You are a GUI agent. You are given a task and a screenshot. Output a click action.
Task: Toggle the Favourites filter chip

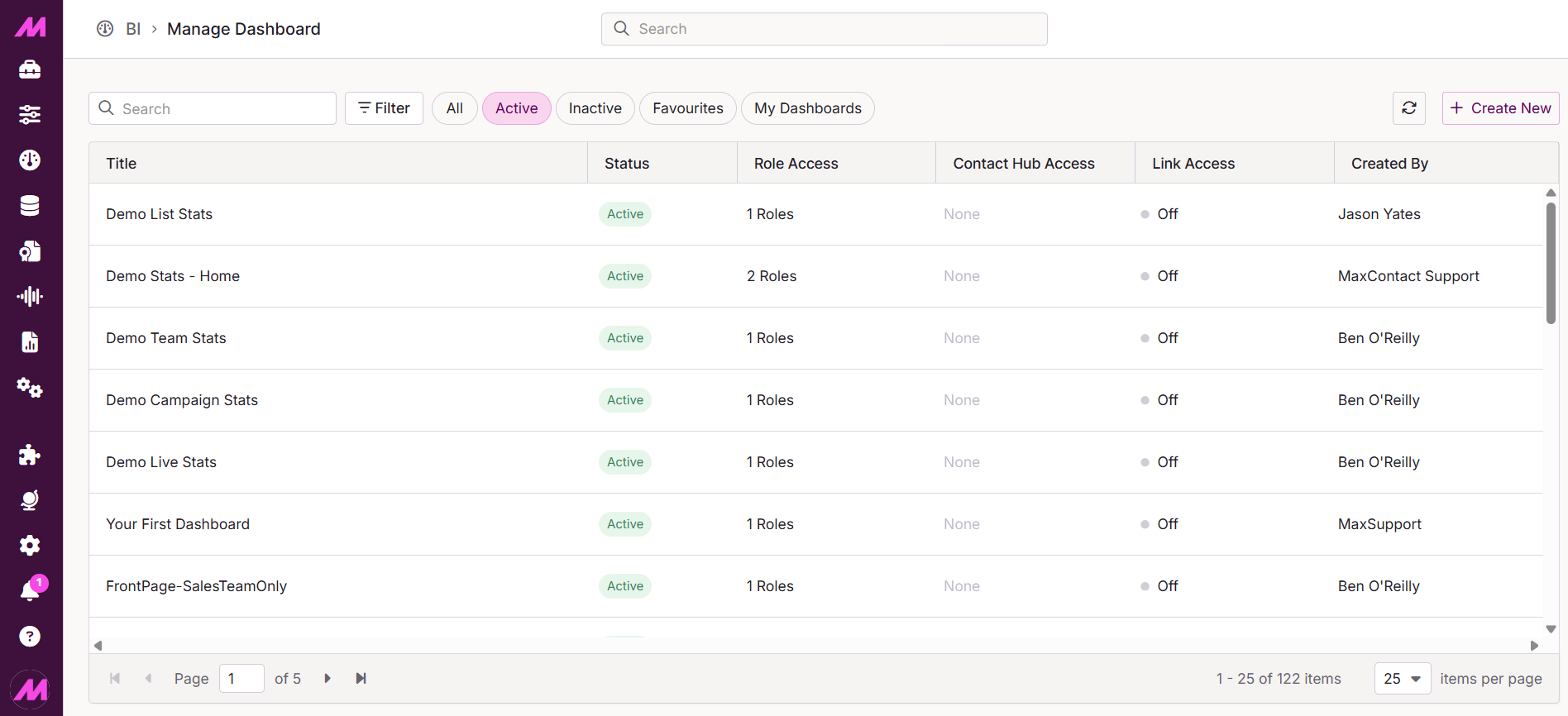687,108
